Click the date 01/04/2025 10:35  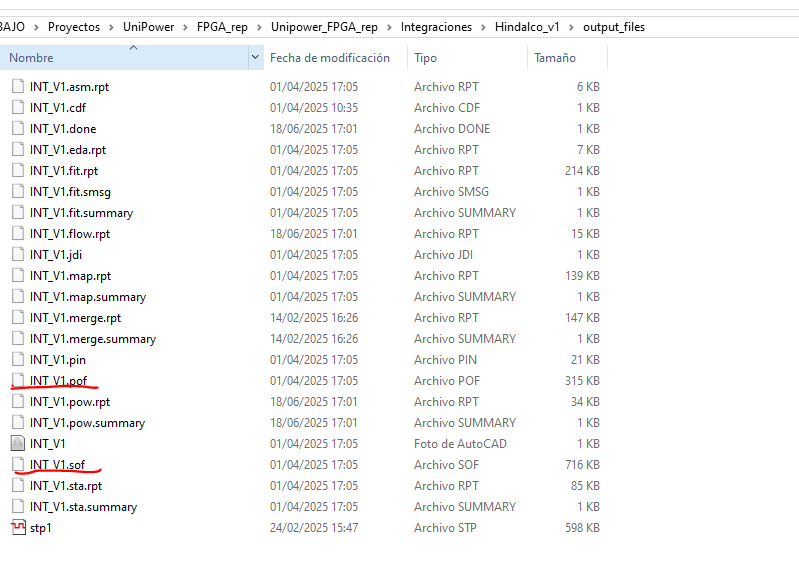coord(314,108)
